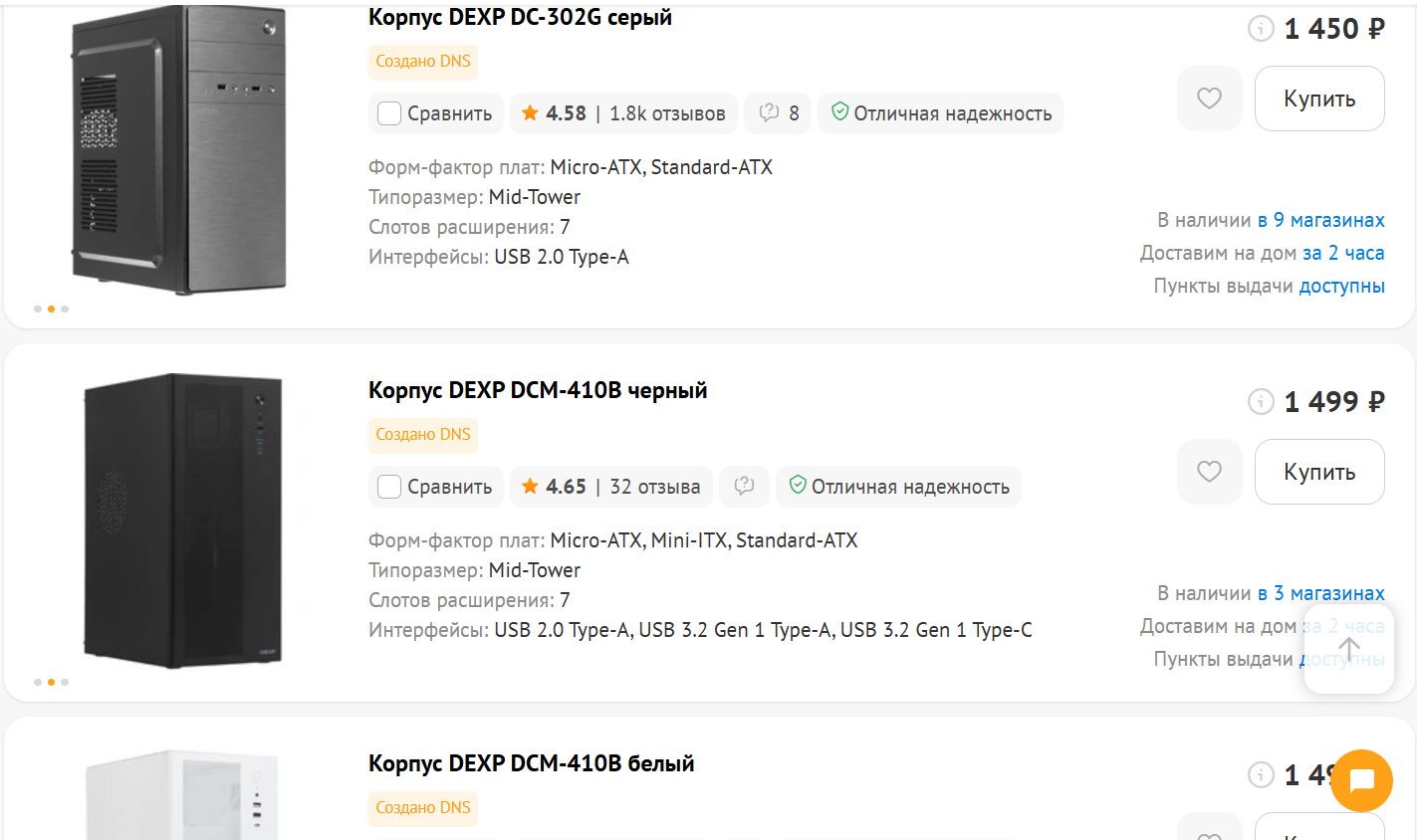
Task: Select third image dot for DCM-410B черный
Action: tap(65, 683)
